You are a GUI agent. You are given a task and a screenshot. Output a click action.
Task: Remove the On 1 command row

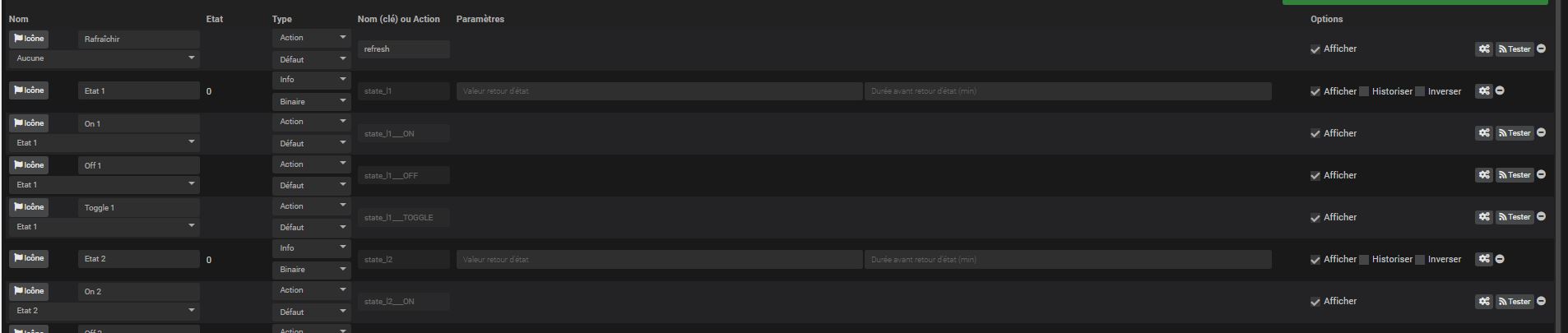[1541, 132]
